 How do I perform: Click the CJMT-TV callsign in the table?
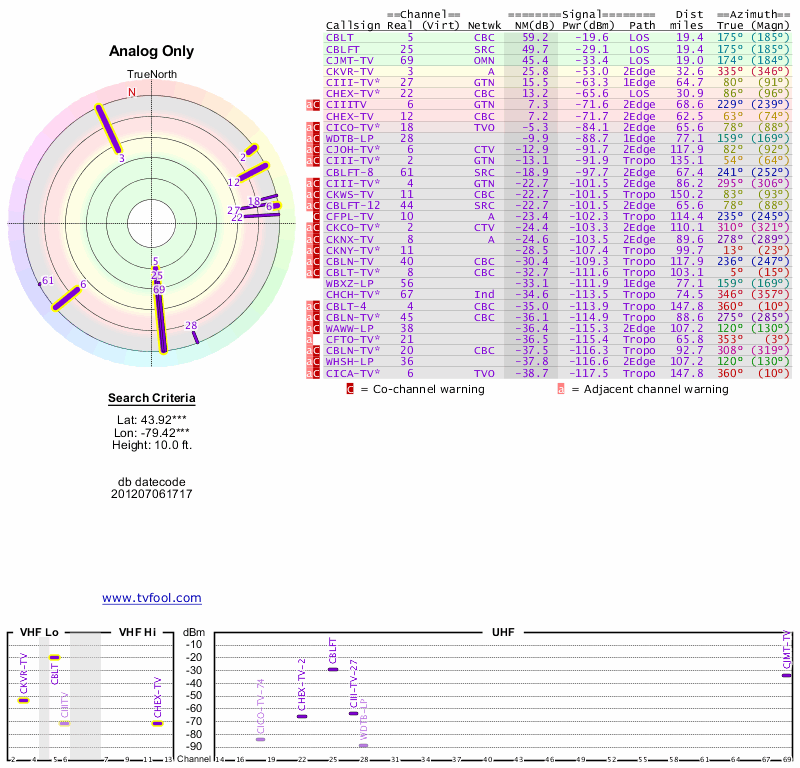[x=349, y=59]
